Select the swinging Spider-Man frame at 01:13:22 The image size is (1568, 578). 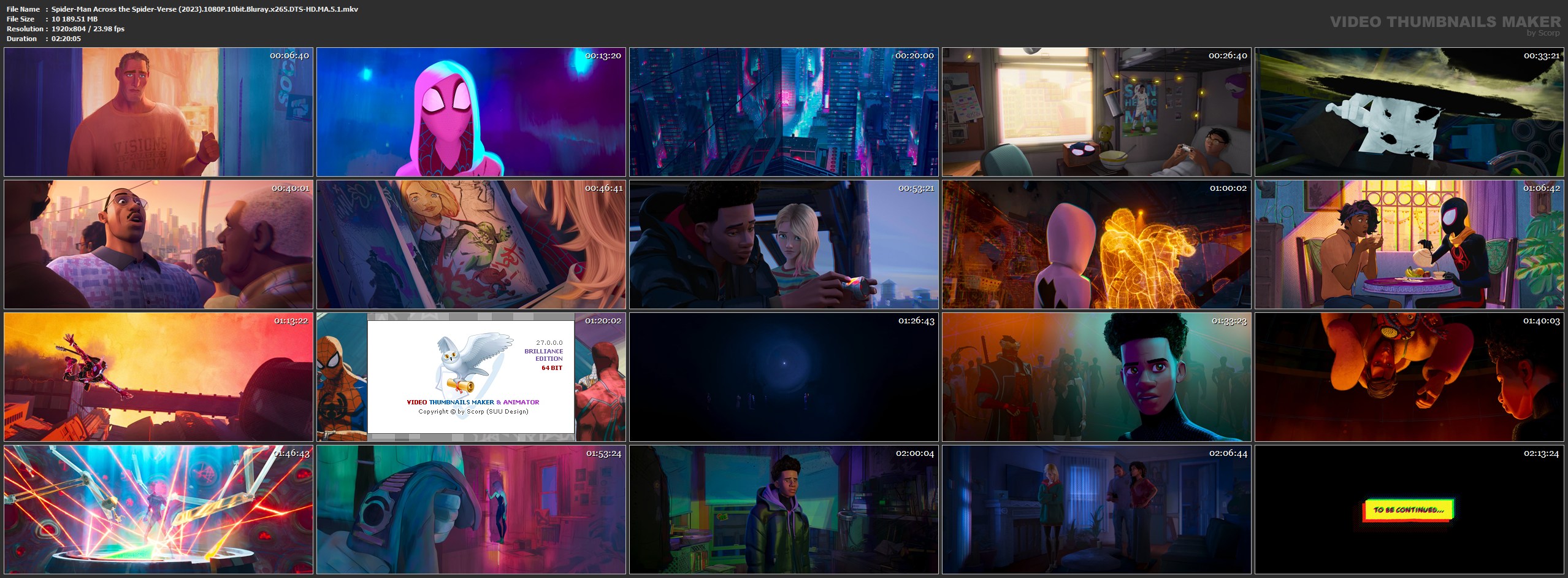point(158,377)
